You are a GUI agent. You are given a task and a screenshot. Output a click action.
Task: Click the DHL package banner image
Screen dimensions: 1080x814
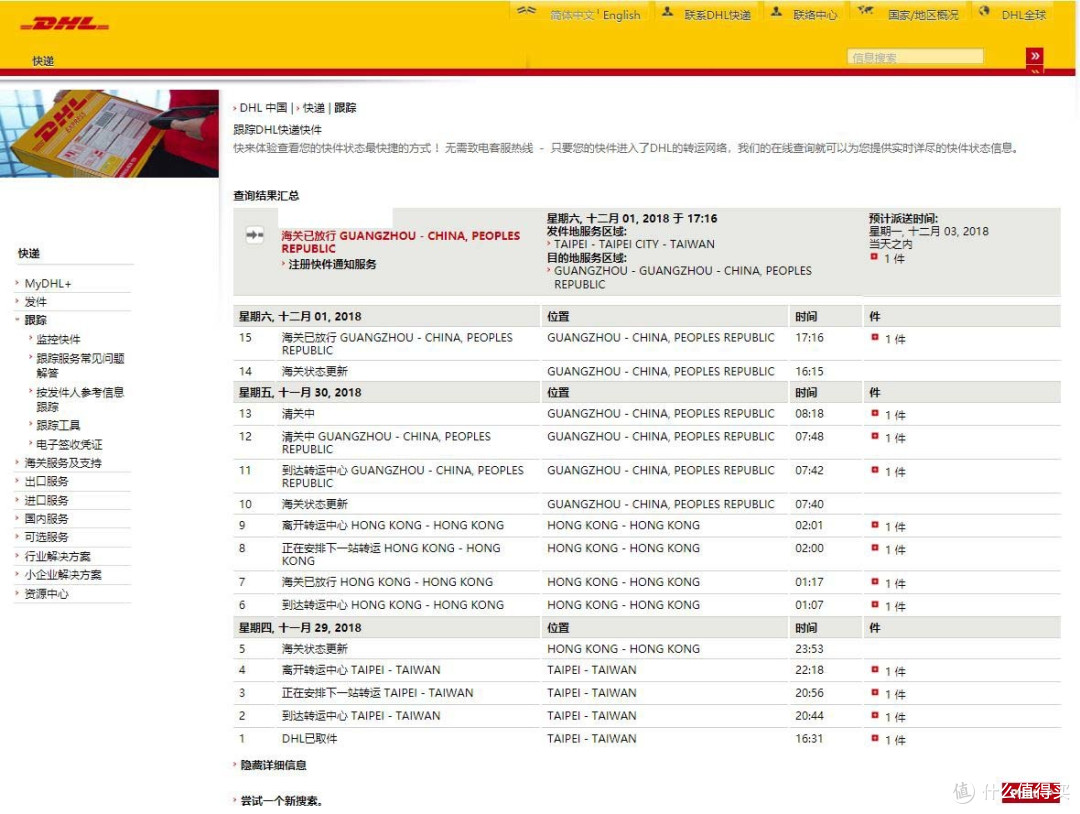(109, 133)
